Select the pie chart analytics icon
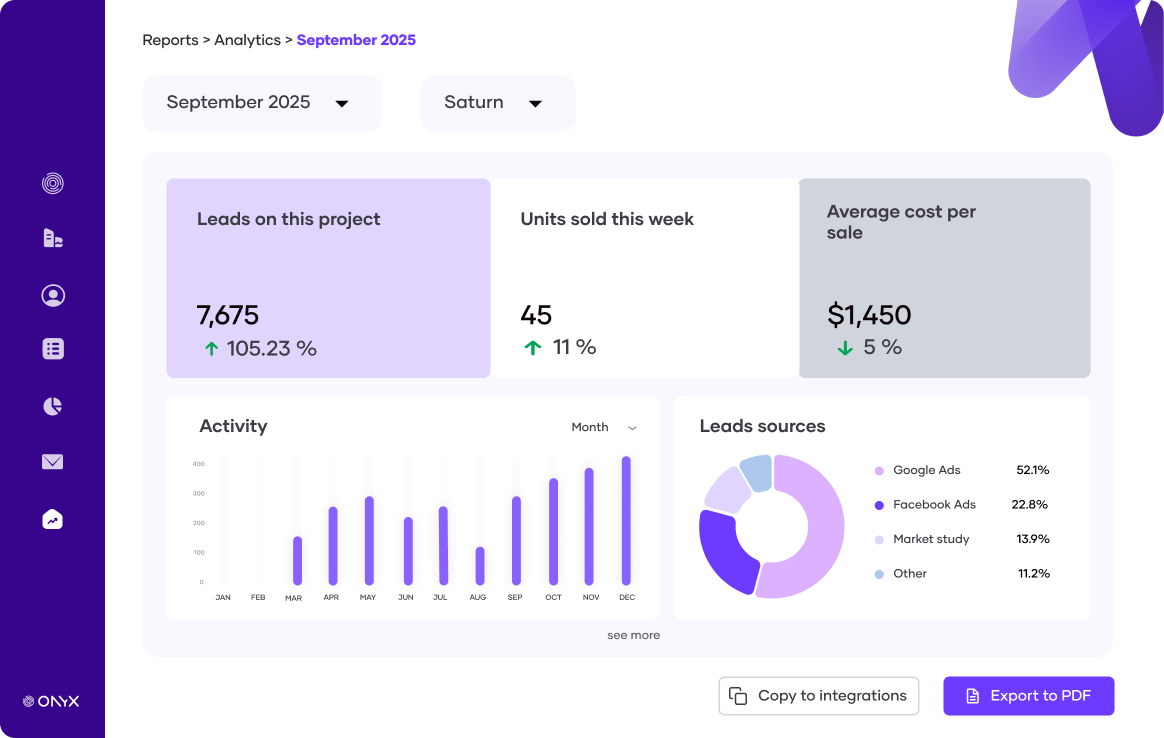Viewport: 1164px width, 738px height. pos(52,405)
